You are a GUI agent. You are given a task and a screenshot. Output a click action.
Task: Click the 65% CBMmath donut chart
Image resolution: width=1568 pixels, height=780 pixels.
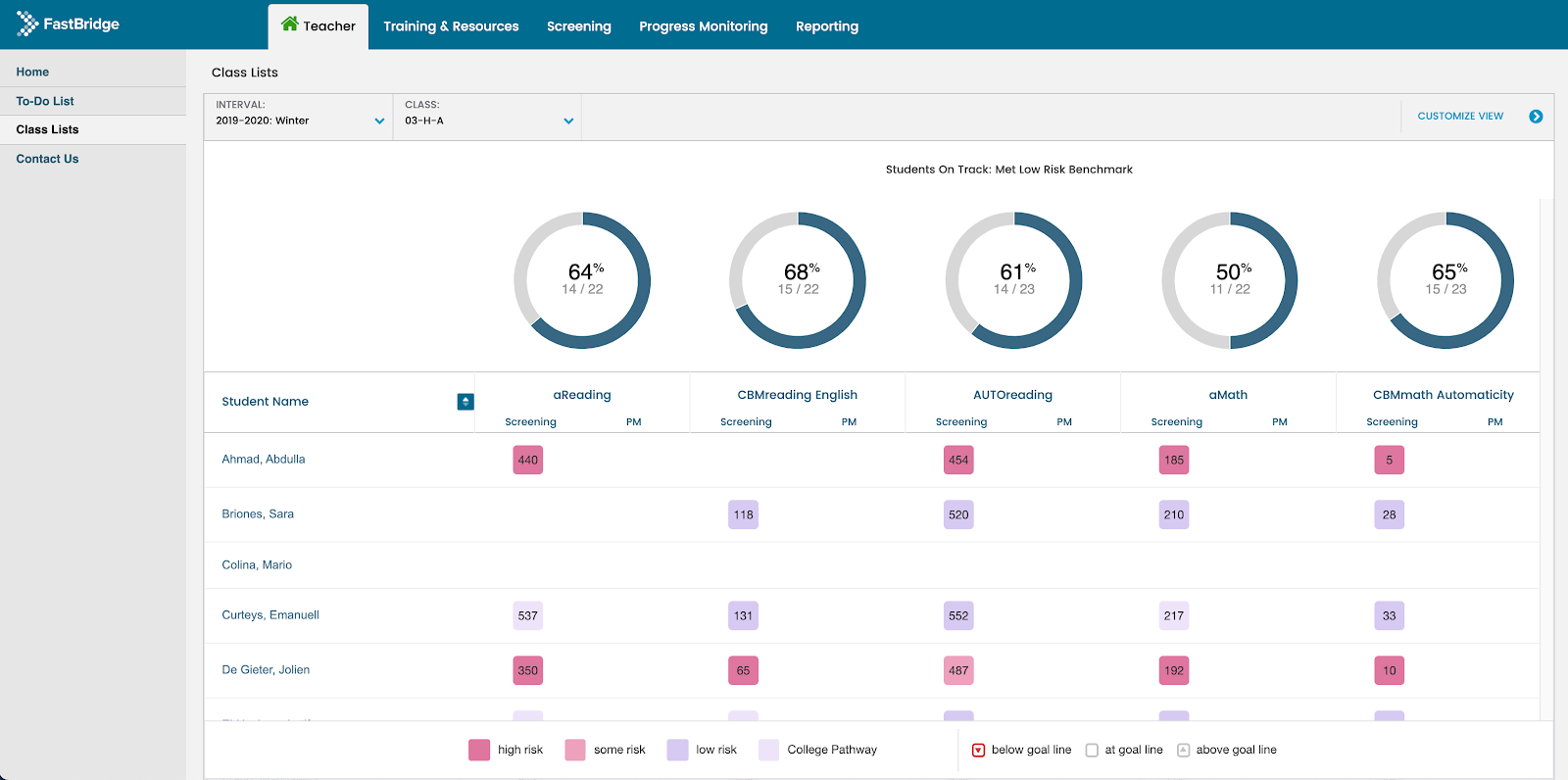1445,280
